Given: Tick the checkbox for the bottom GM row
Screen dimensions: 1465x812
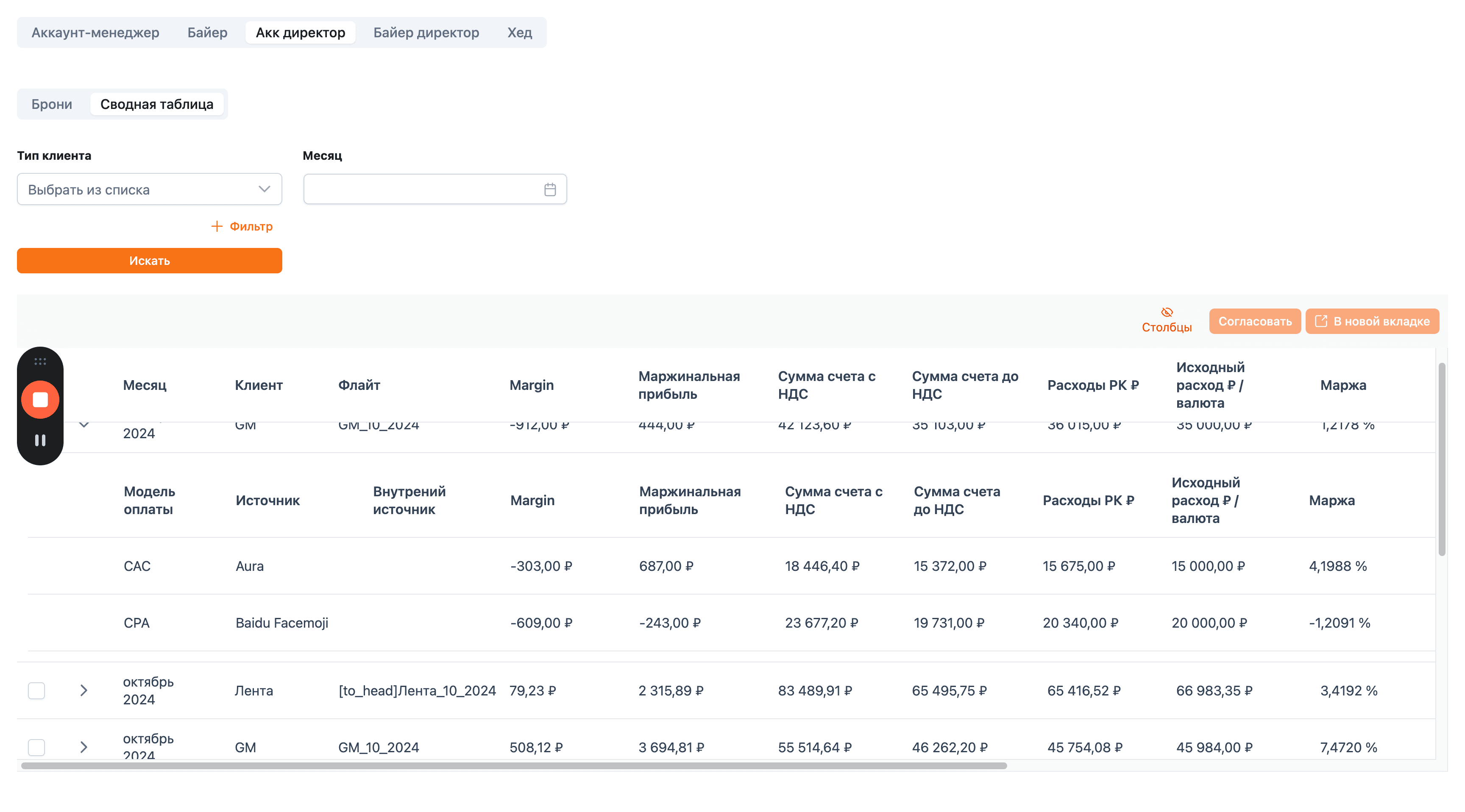Looking at the screenshot, I should click(x=36, y=747).
